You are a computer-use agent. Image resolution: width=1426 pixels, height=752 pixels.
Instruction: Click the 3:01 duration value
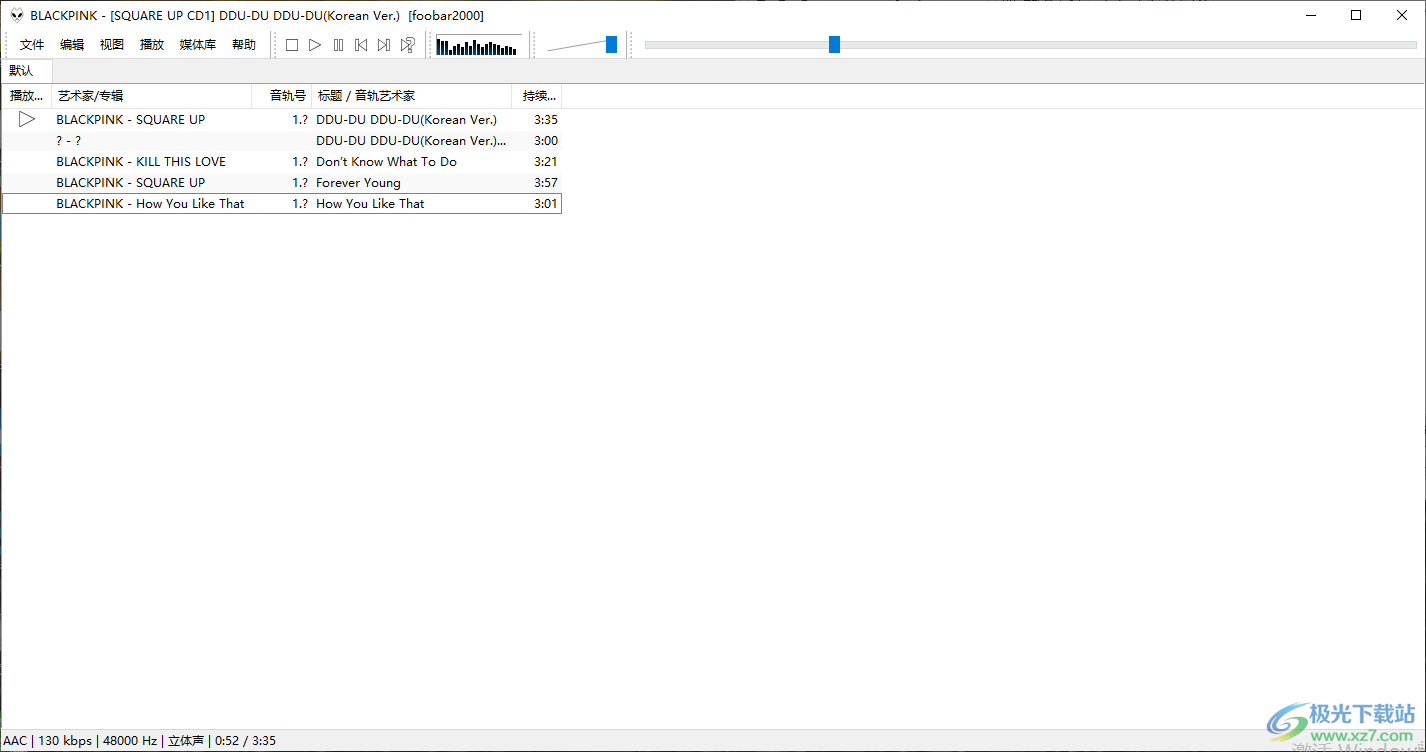coord(546,203)
